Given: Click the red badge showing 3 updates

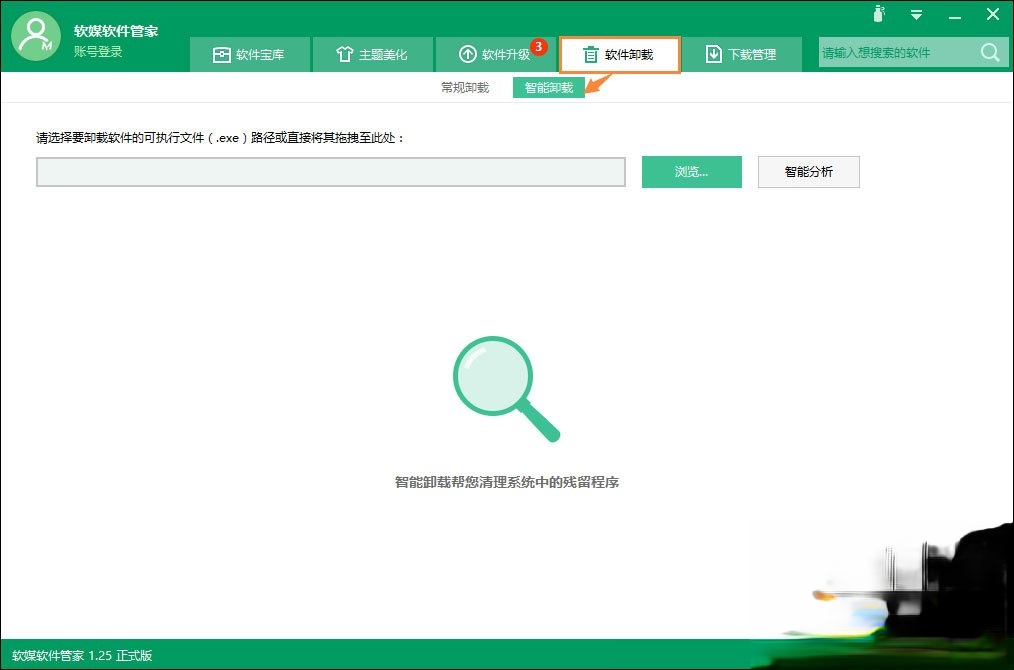Looking at the screenshot, I should pos(538,46).
